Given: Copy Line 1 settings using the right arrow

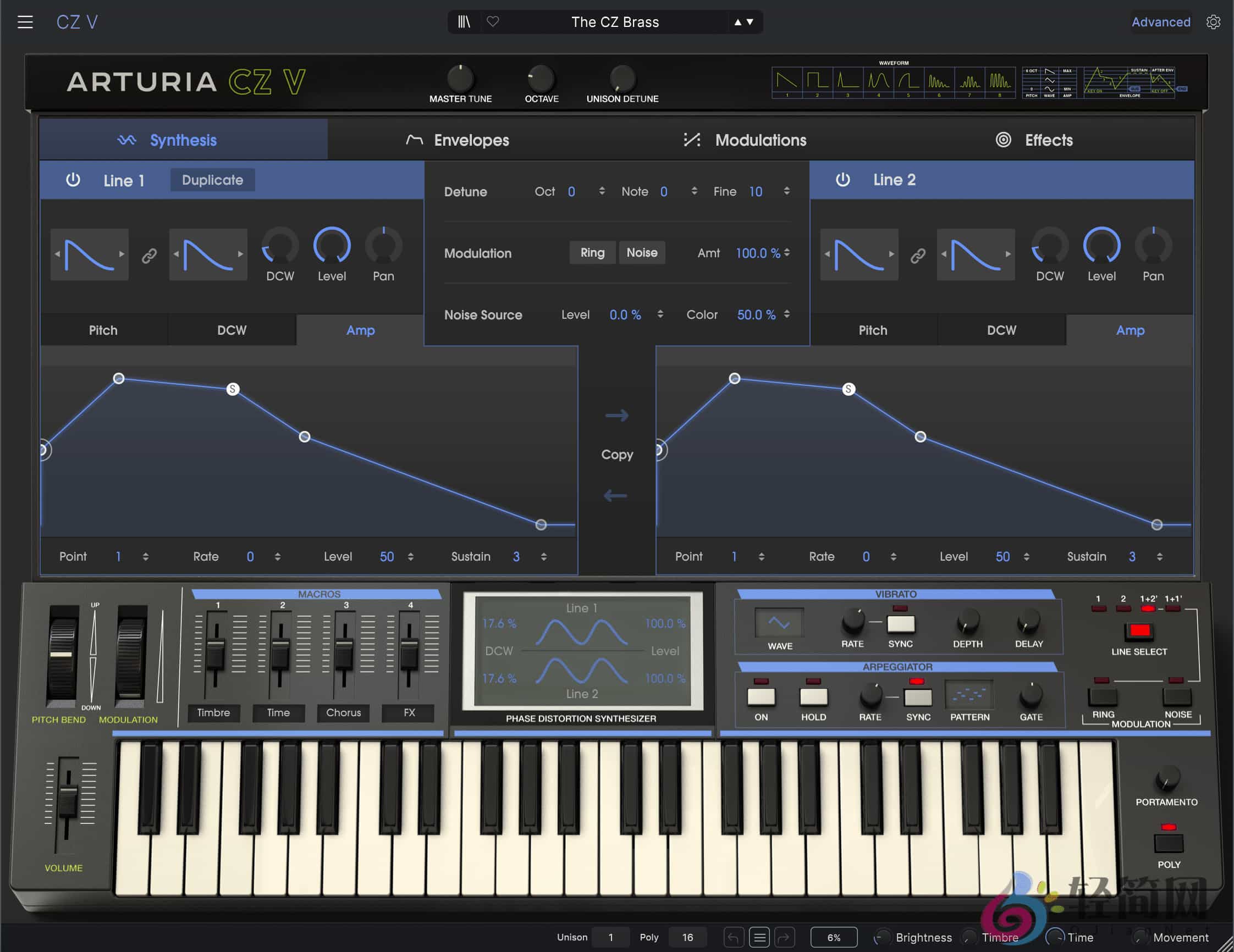Looking at the screenshot, I should tap(617, 415).
